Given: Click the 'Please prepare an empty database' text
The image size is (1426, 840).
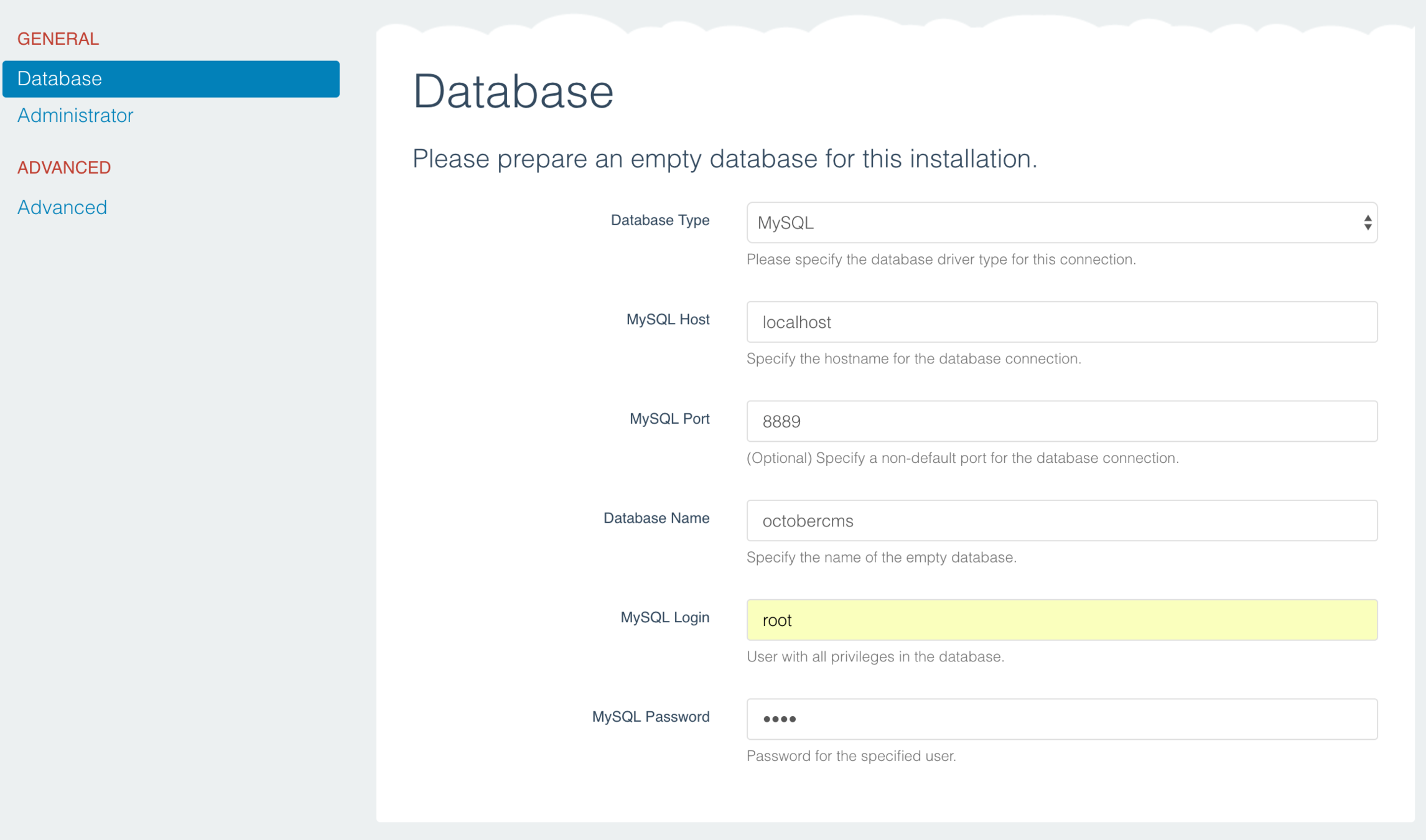Looking at the screenshot, I should click(724, 159).
